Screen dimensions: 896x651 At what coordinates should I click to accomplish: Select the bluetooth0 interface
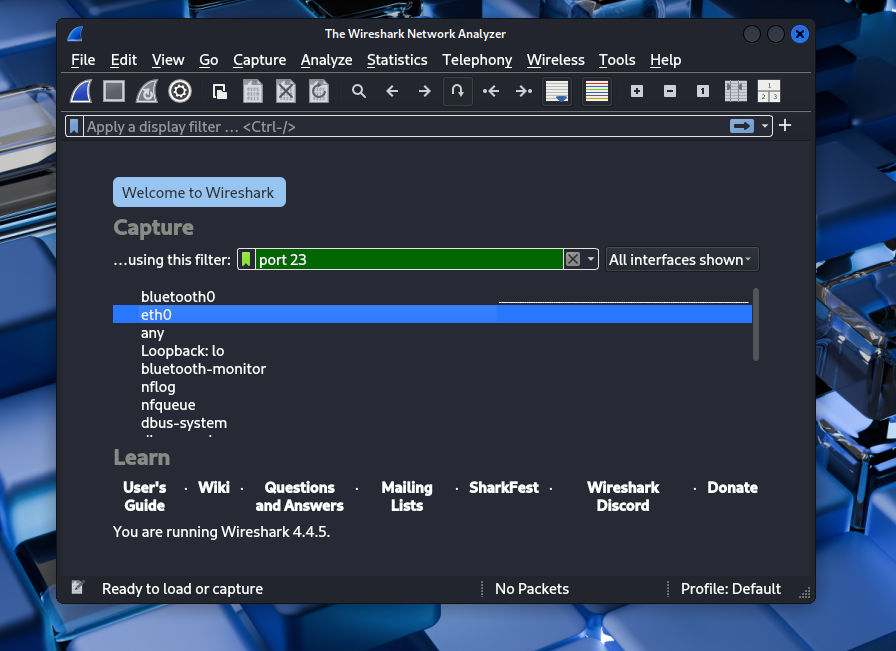[x=178, y=297]
